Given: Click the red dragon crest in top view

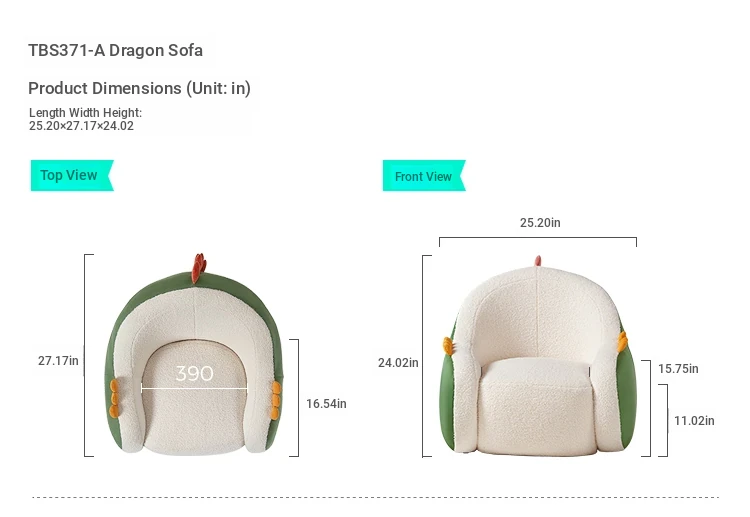Looking at the screenshot, I should 199,267.
